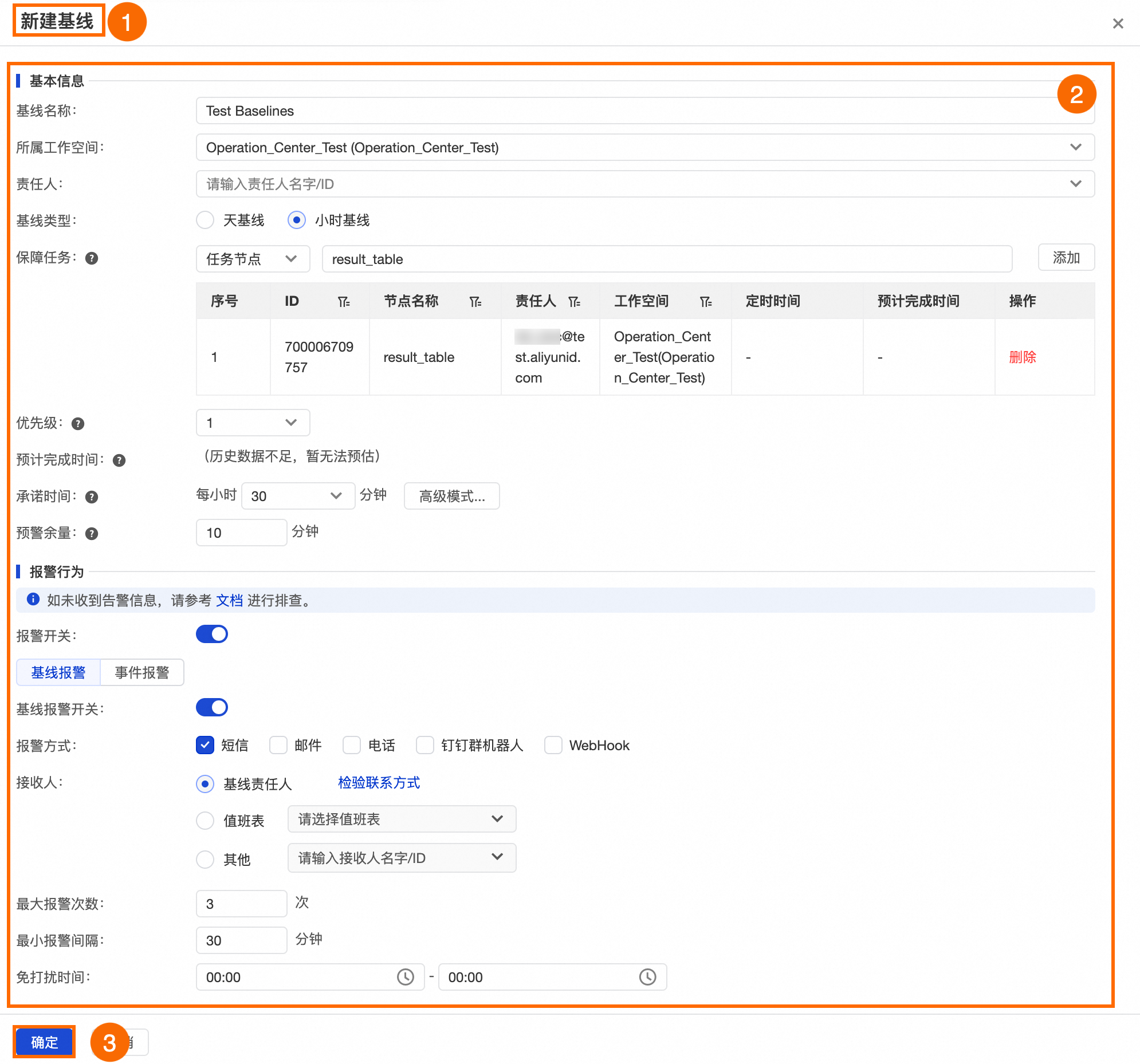Image resolution: width=1140 pixels, height=1064 pixels.
Task: Click the result_table node name cell
Action: tap(435, 357)
